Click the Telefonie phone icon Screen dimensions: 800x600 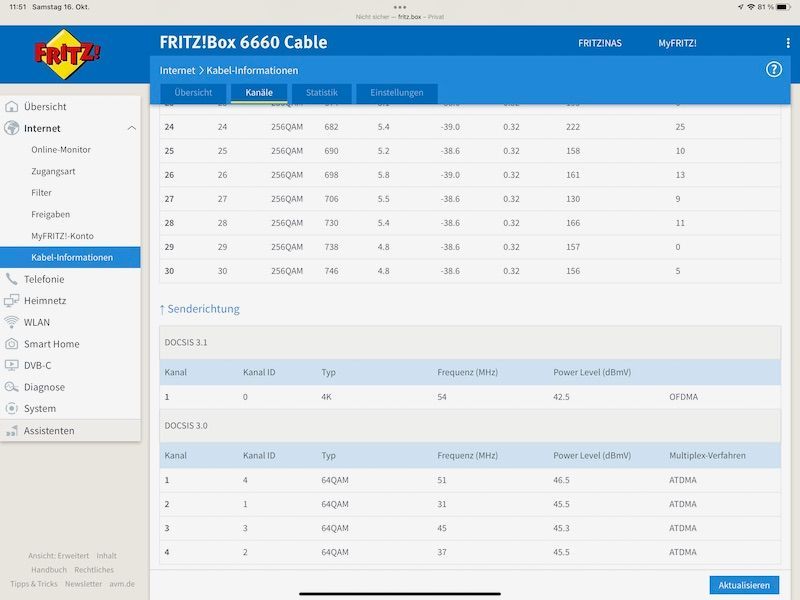(11, 279)
